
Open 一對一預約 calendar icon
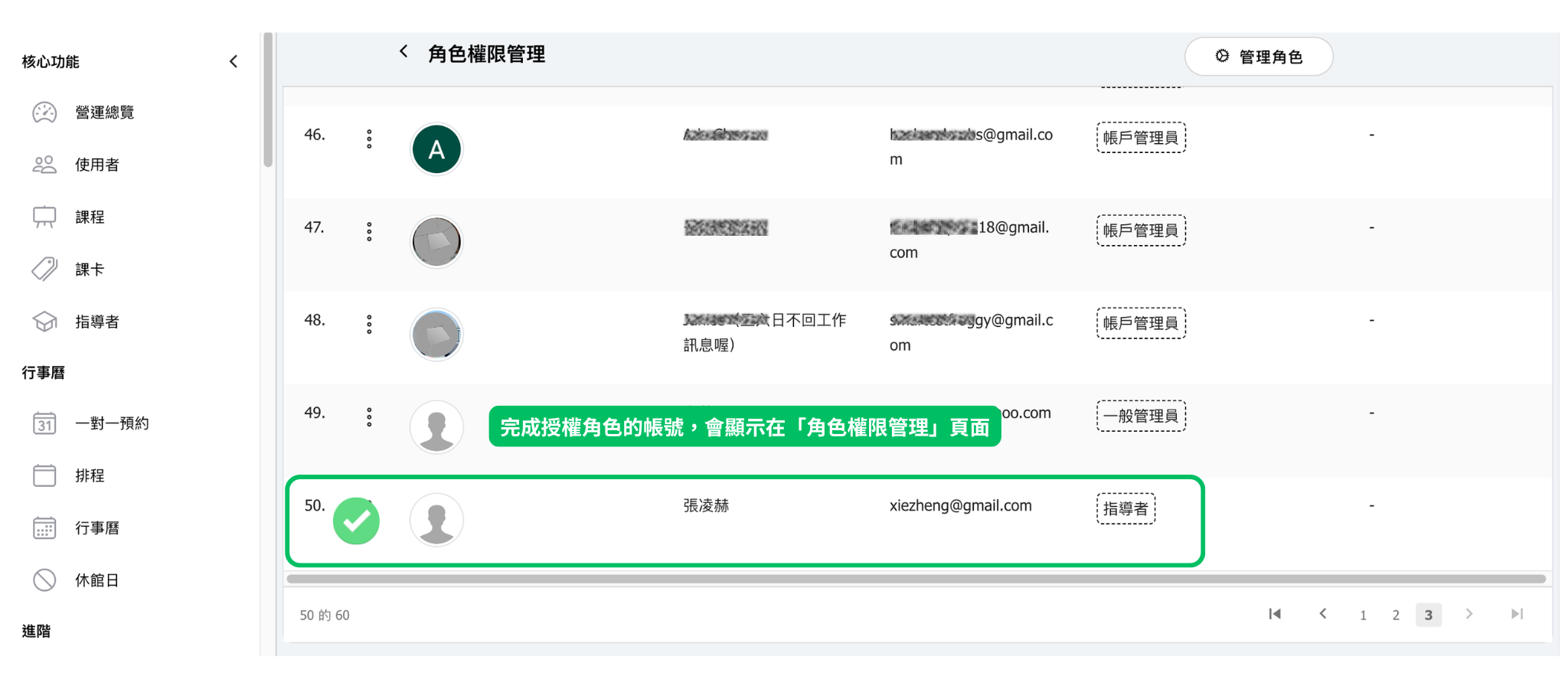[44, 423]
